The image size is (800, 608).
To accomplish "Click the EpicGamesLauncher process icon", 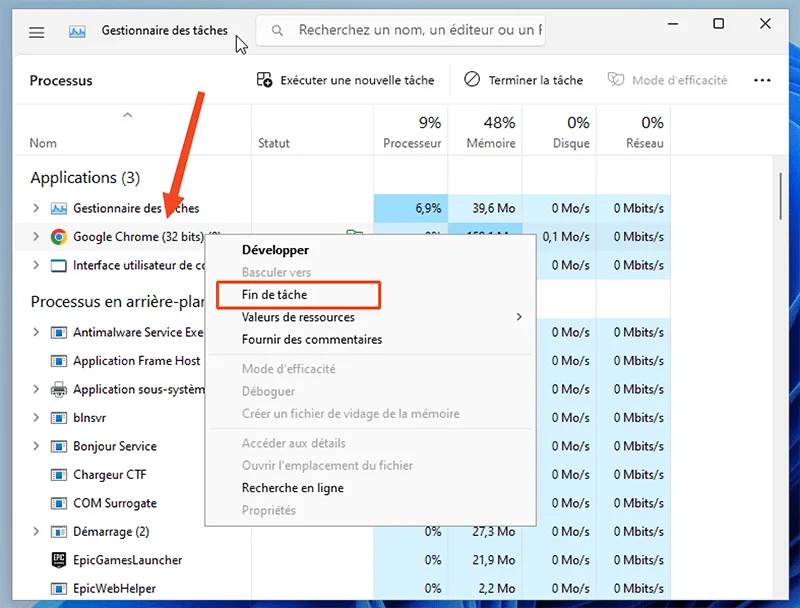I will (x=59, y=560).
